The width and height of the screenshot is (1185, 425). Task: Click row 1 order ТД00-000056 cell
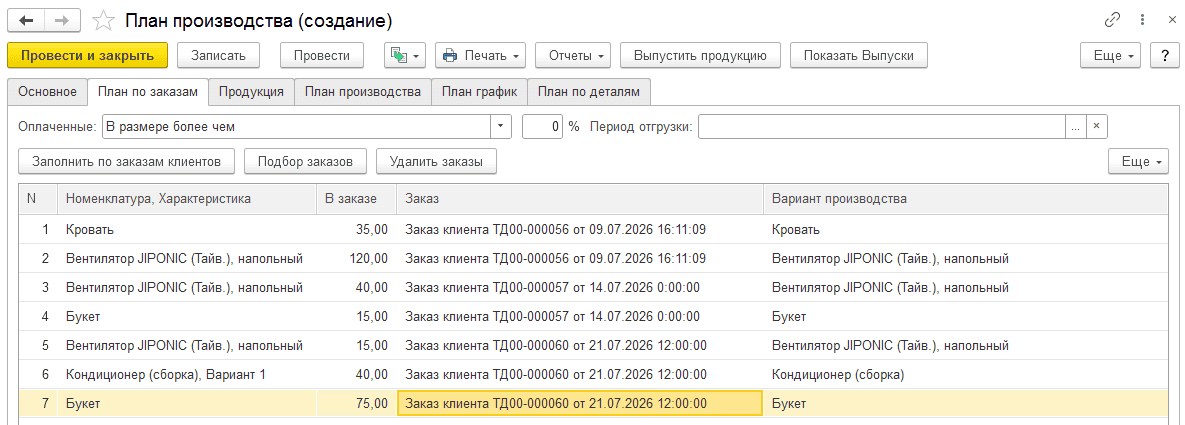click(x=580, y=229)
